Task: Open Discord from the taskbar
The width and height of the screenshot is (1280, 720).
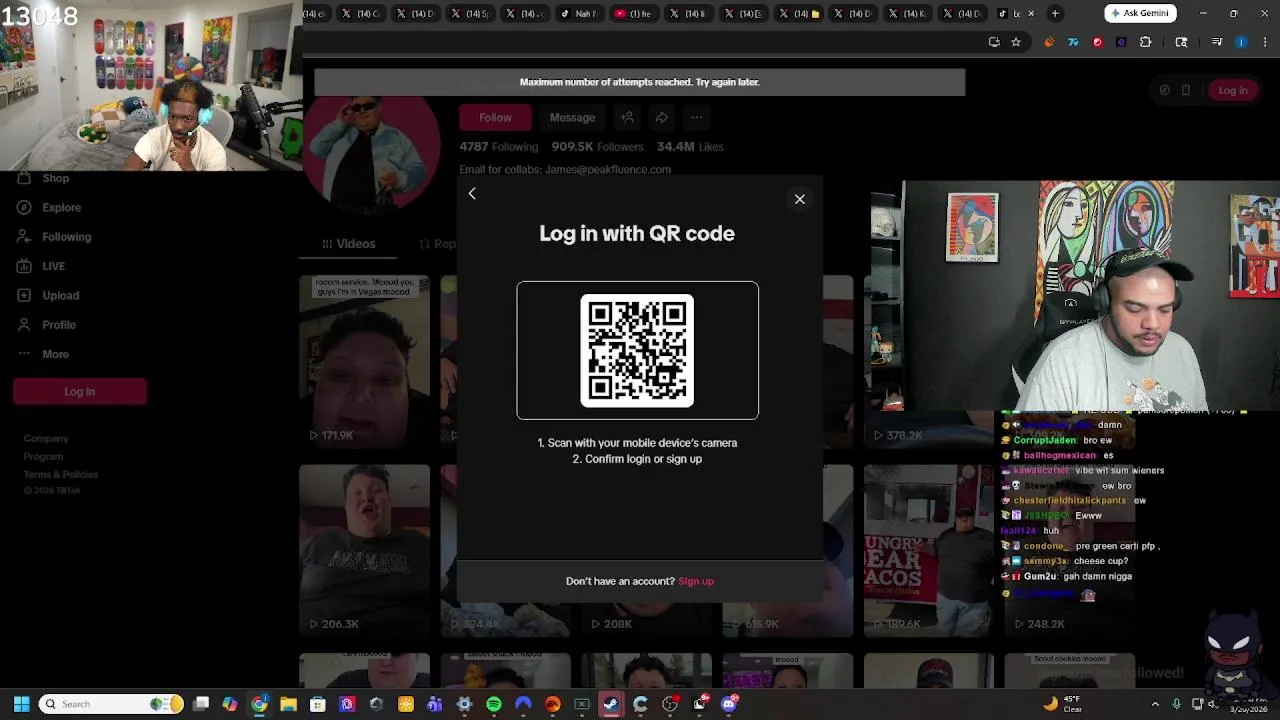Action: (729, 704)
